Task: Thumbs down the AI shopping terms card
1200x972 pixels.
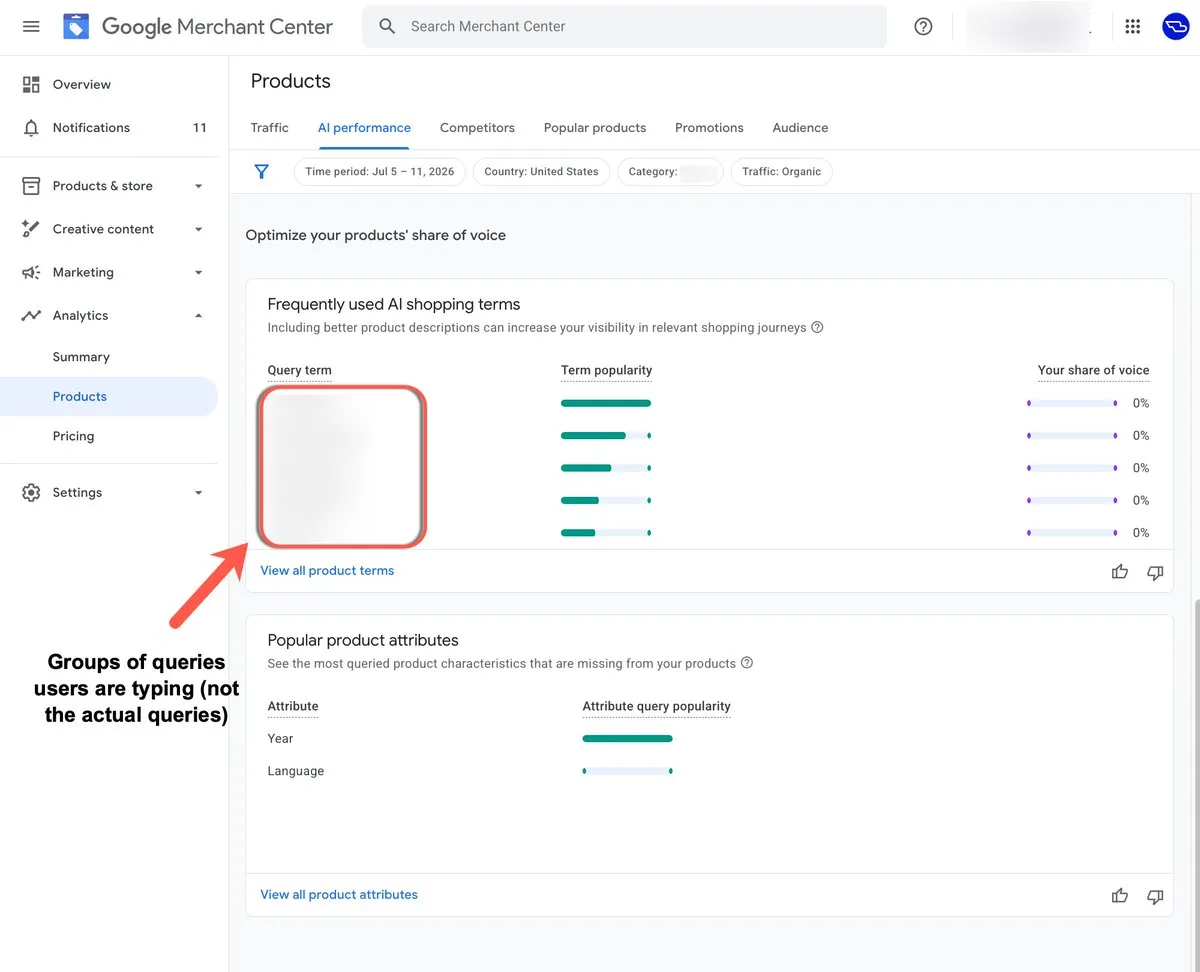Action: pyautogui.click(x=1155, y=572)
